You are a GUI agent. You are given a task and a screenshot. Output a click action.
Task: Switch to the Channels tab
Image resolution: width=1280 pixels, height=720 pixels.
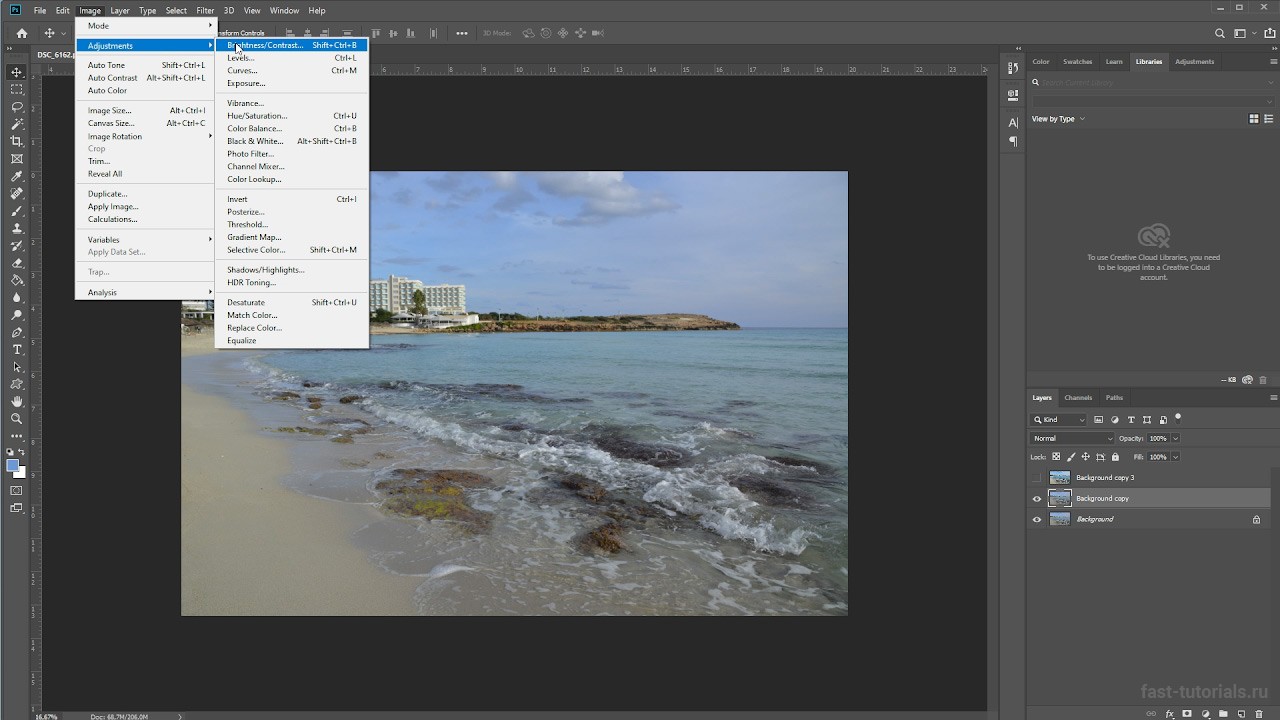coord(1078,398)
